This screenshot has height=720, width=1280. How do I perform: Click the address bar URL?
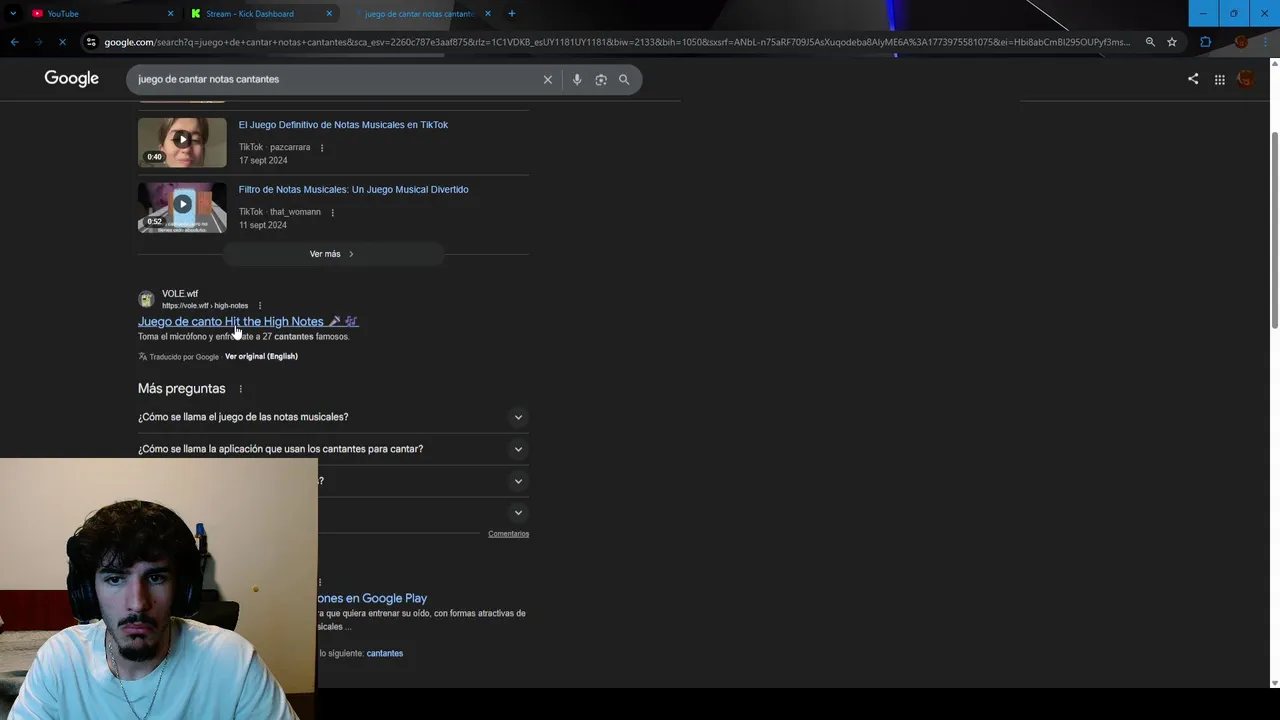617,42
